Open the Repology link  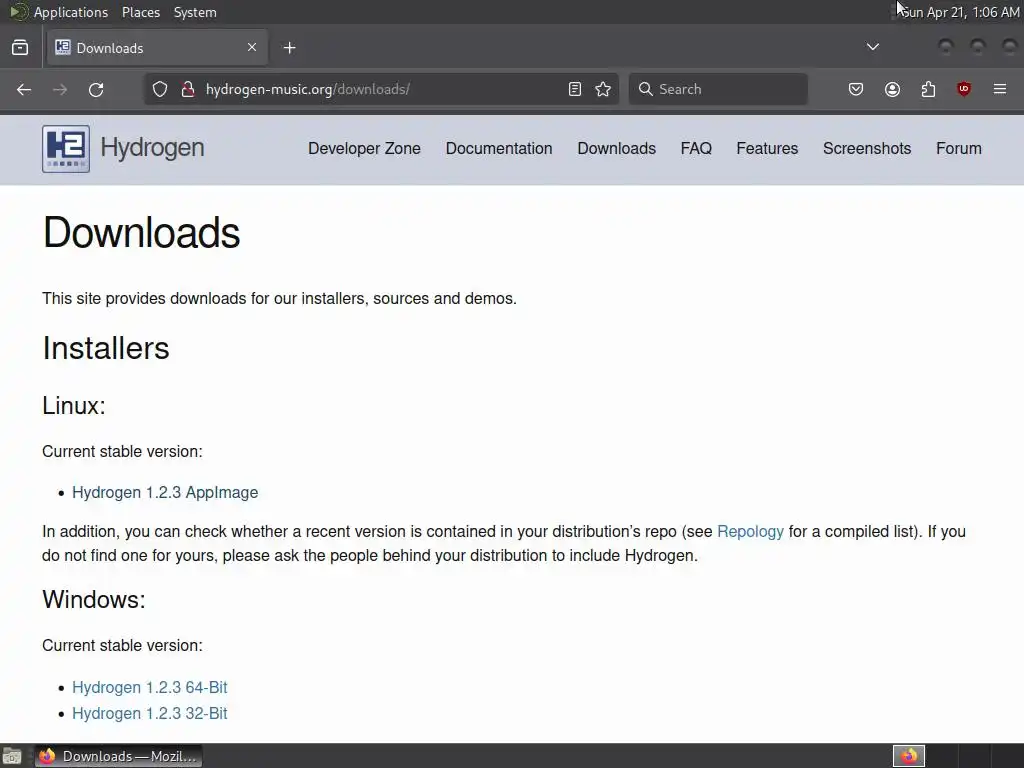click(750, 532)
